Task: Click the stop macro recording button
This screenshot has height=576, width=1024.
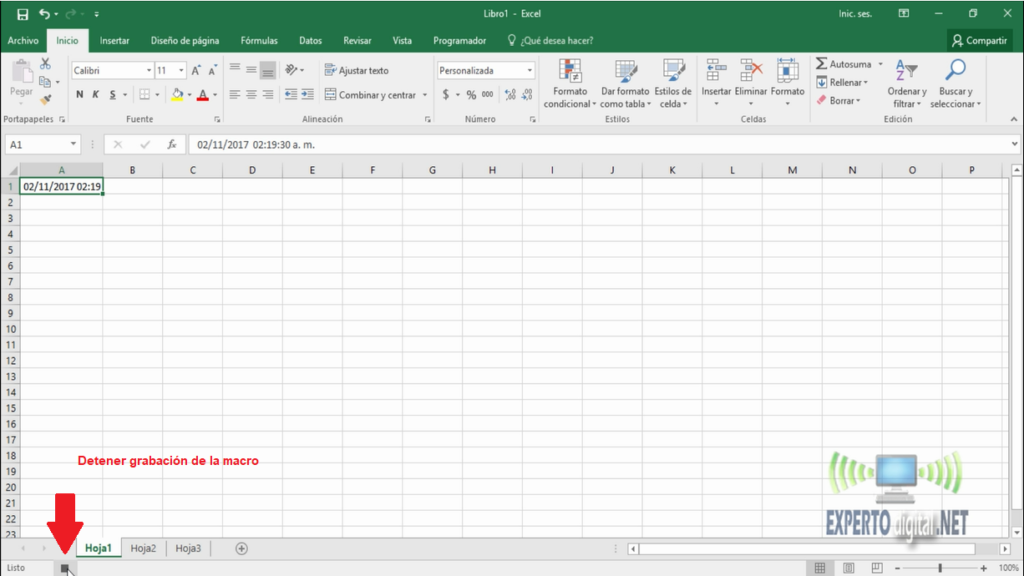Action: point(65,568)
